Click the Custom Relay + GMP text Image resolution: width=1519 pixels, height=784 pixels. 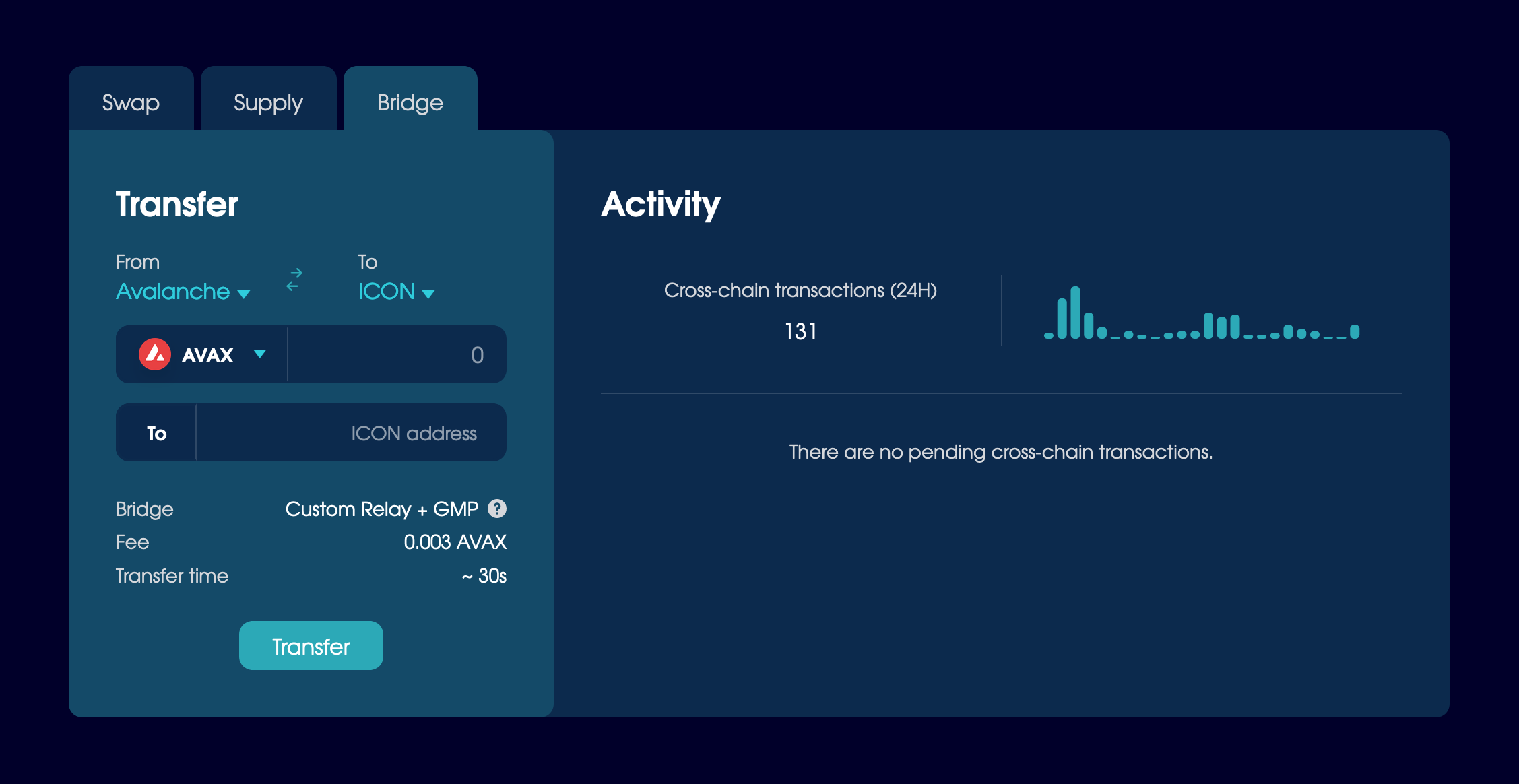tap(381, 509)
